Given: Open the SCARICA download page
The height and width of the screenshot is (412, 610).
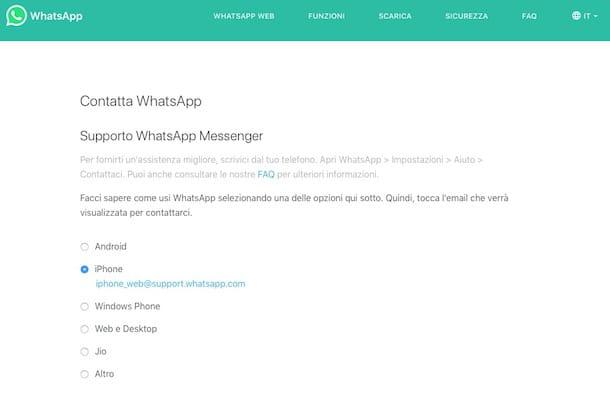Looking at the screenshot, I should tap(395, 16).
